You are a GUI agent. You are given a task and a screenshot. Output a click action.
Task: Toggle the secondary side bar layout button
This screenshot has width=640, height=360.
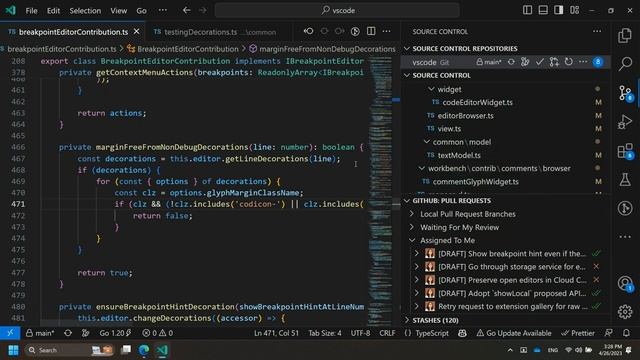pos(558,10)
